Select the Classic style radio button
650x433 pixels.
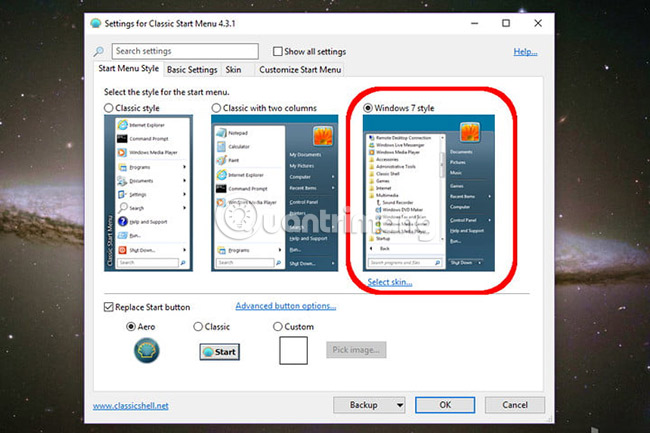109,108
